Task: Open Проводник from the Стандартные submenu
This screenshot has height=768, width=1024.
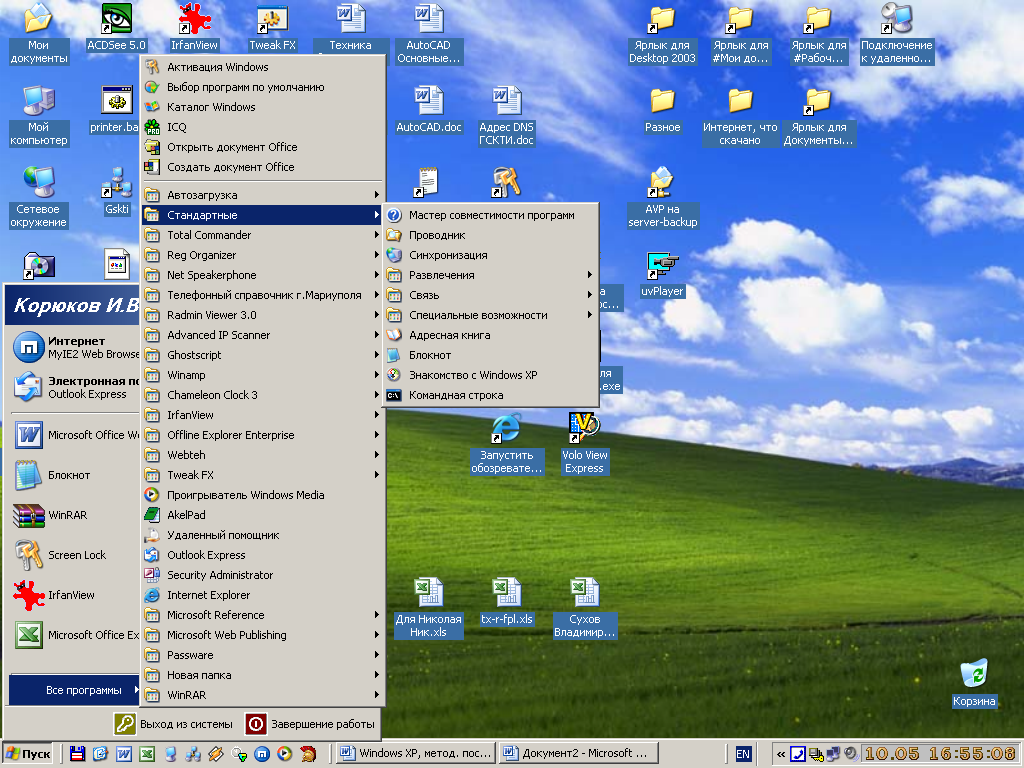Action: click(x=491, y=235)
